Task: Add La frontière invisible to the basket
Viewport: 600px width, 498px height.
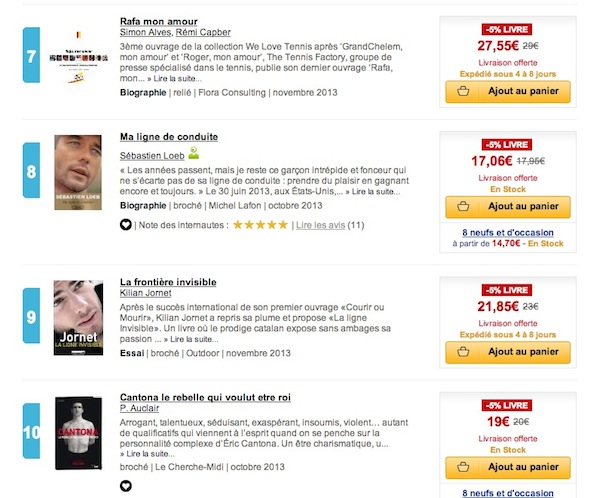Action: [x=507, y=352]
